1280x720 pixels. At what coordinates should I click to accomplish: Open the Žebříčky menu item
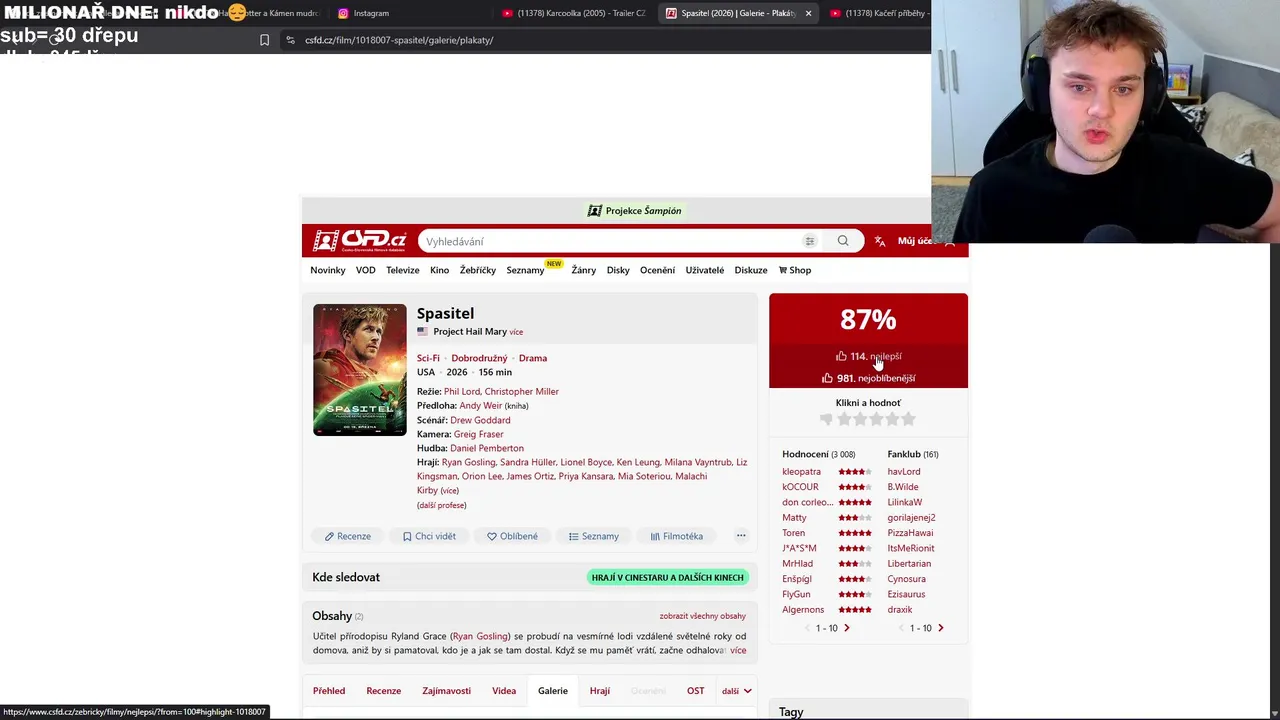478,270
